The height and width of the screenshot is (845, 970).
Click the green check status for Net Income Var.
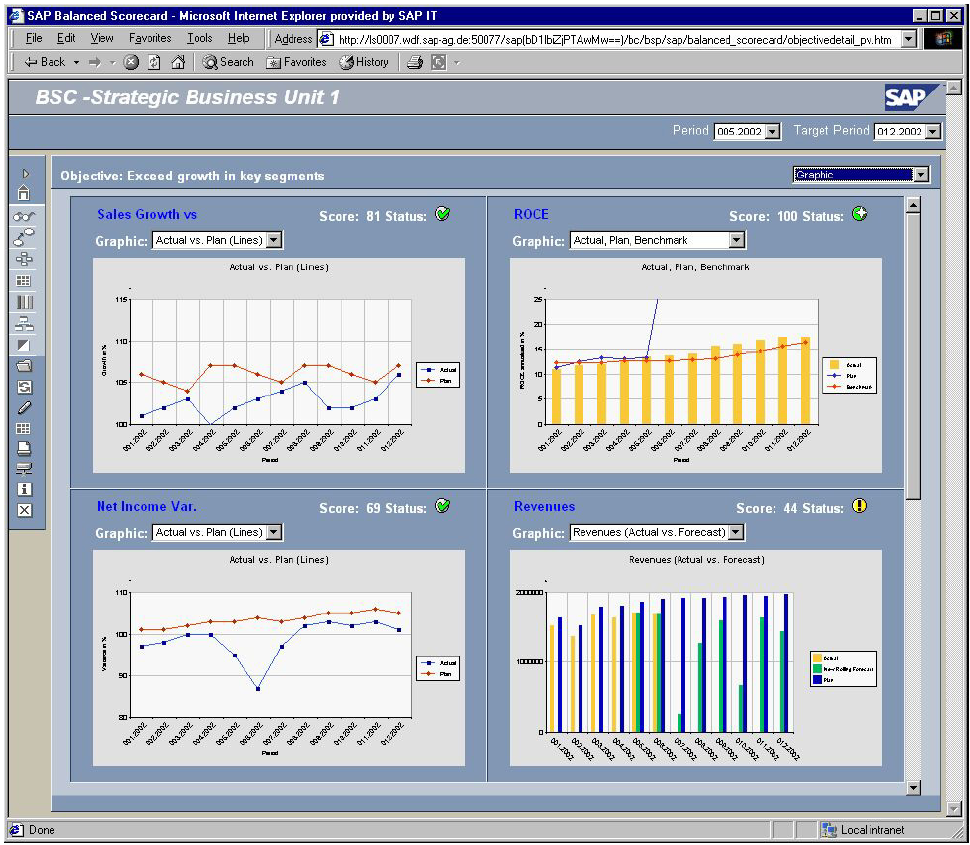coord(443,506)
